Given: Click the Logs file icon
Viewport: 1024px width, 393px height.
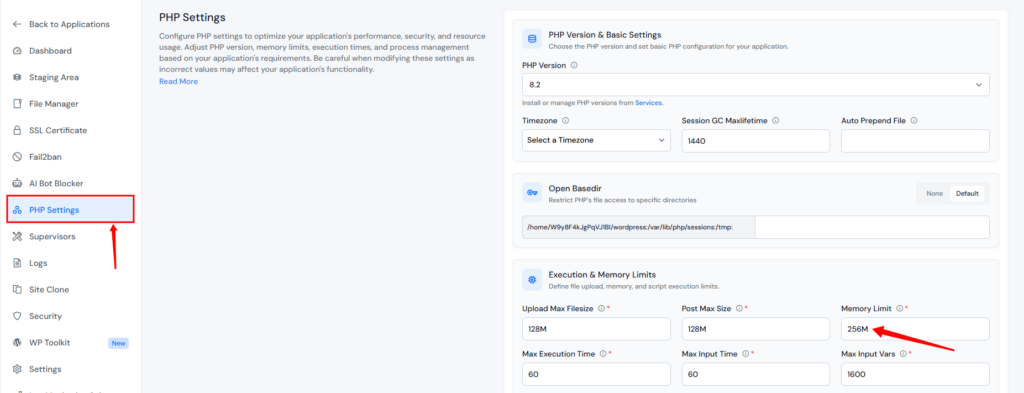Looking at the screenshot, I should pos(18,263).
